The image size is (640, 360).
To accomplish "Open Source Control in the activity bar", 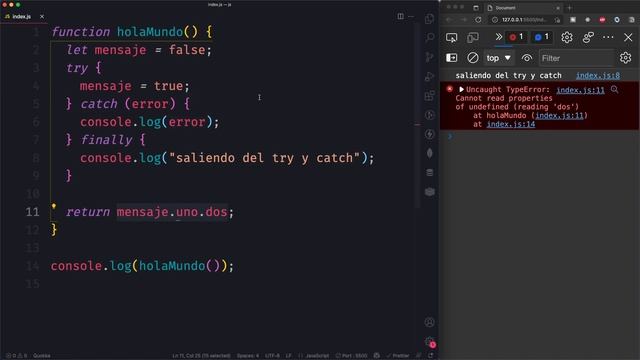I will coord(429,57).
